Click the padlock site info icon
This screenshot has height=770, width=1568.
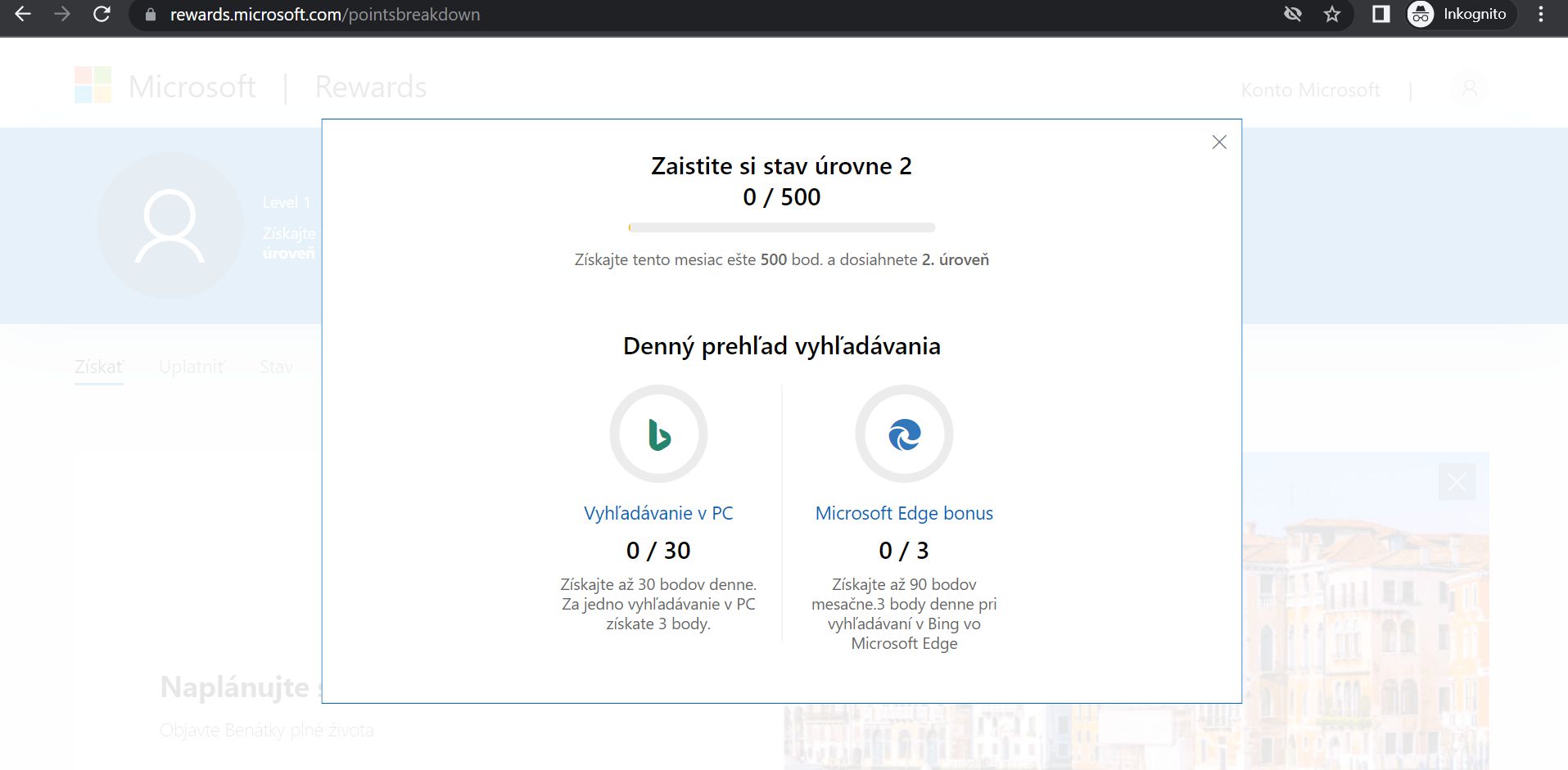tap(150, 15)
